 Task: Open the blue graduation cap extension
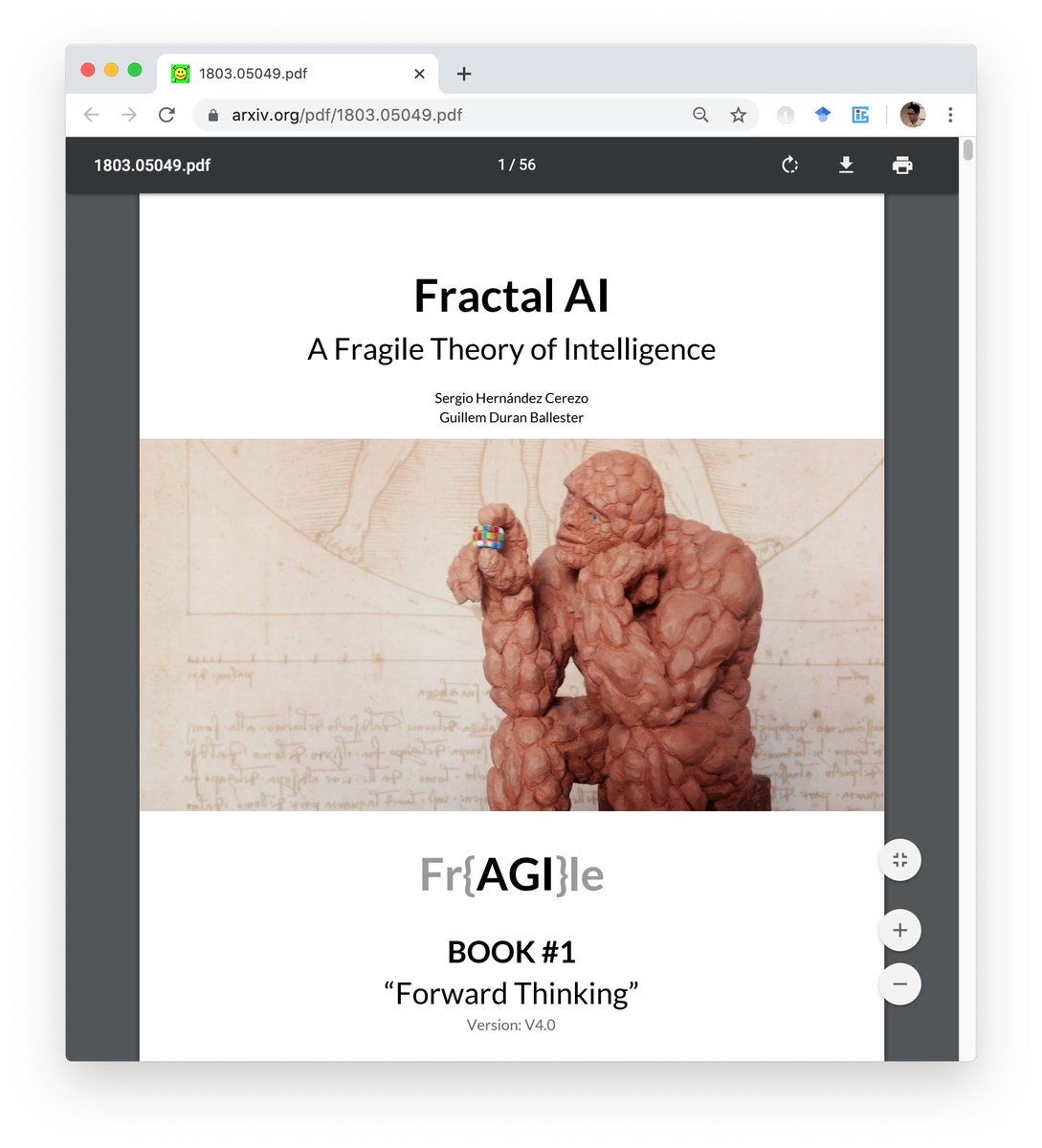click(823, 115)
